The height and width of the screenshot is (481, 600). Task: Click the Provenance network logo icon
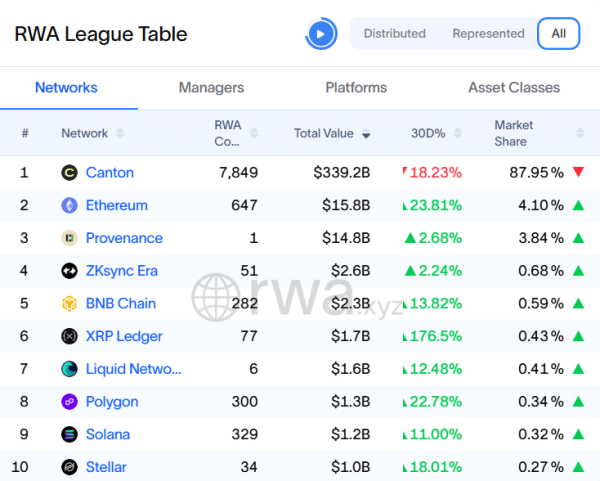pyautogui.click(x=69, y=239)
